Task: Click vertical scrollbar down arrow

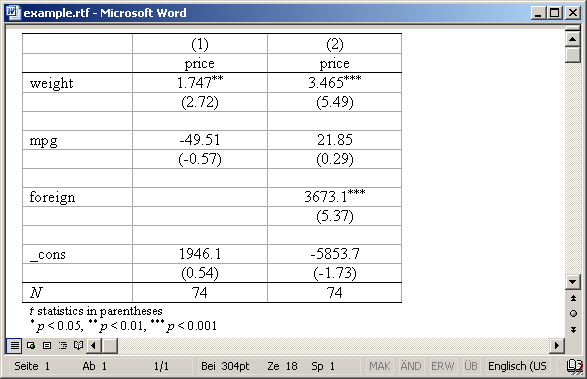Action: tap(573, 282)
